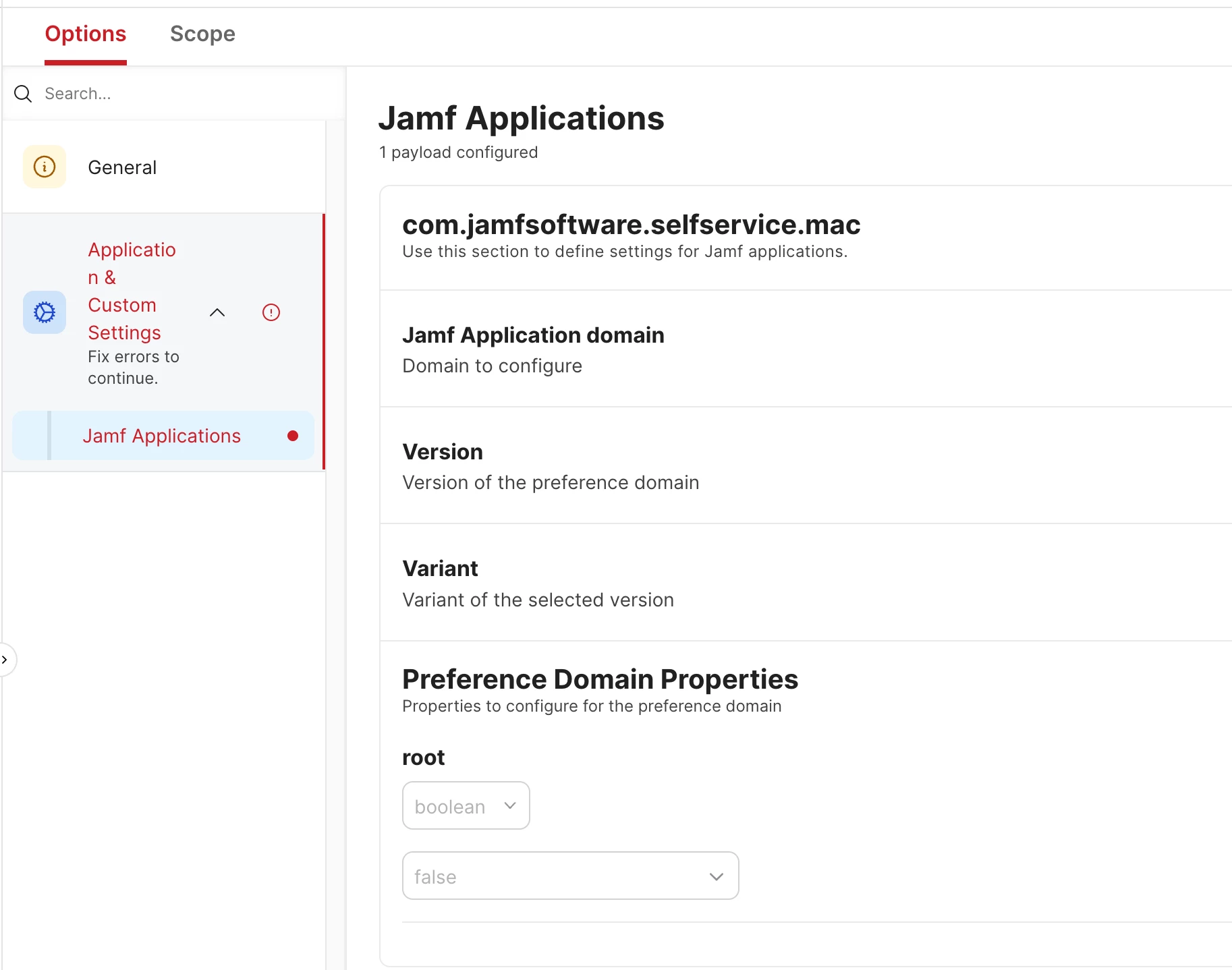Click the red dot beside Jamf Applications
This screenshot has width=1232, height=970.
tap(293, 436)
